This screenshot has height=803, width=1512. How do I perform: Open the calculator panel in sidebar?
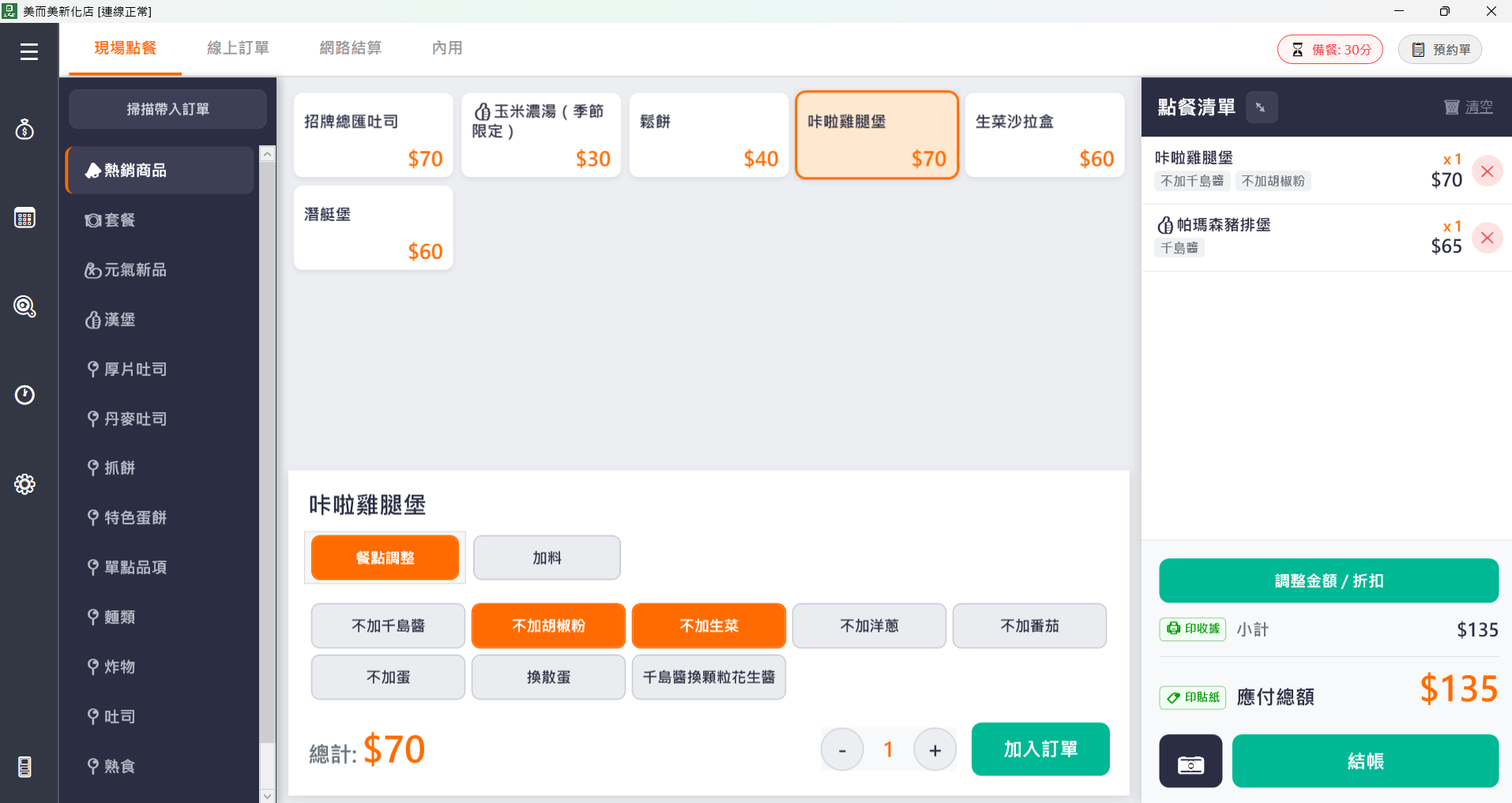(25, 218)
